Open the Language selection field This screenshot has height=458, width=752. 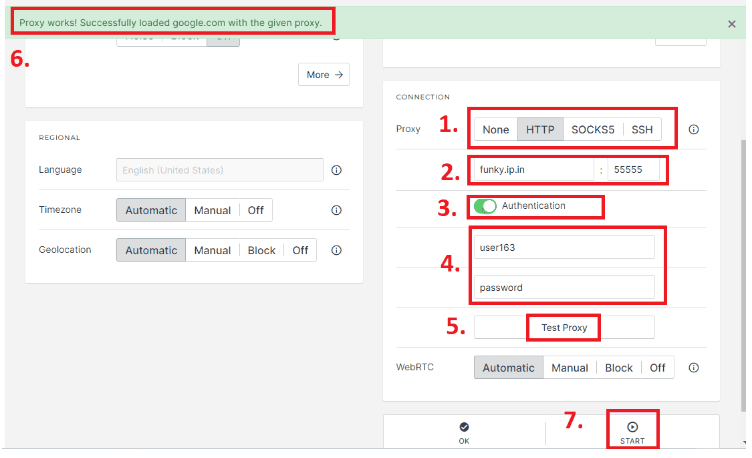[x=220, y=170]
